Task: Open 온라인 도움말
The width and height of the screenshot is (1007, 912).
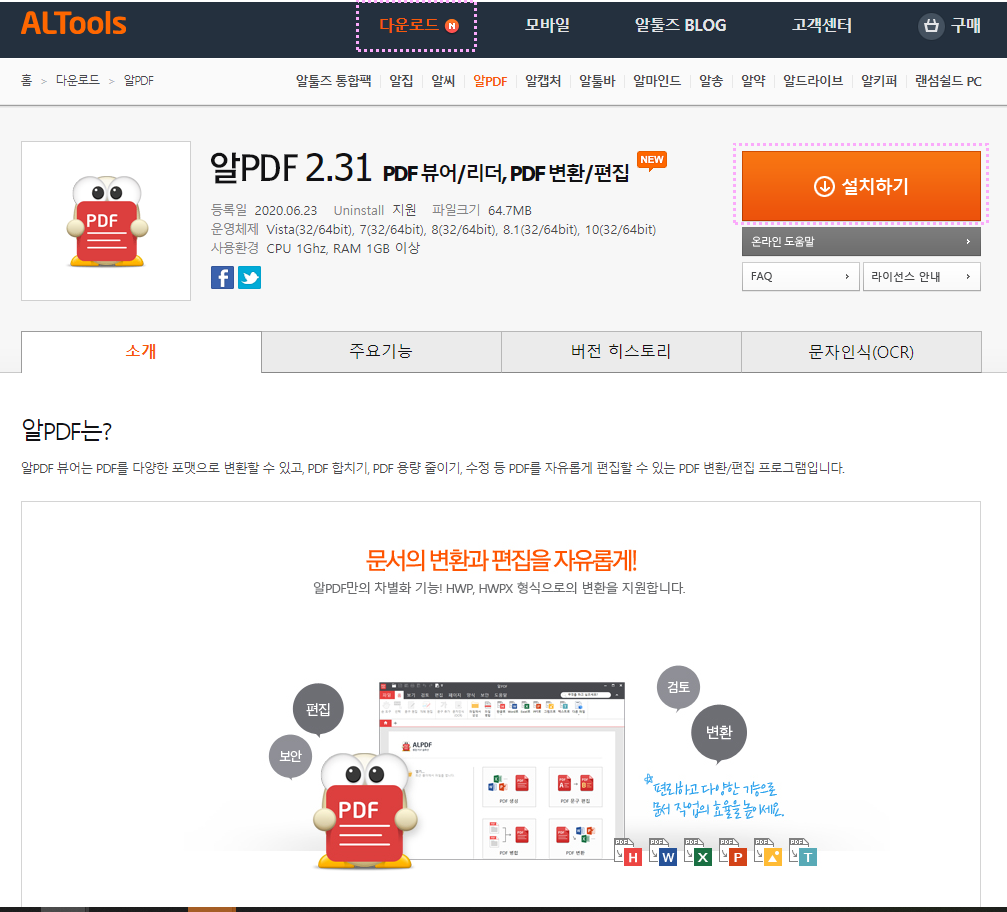Action: [x=861, y=241]
